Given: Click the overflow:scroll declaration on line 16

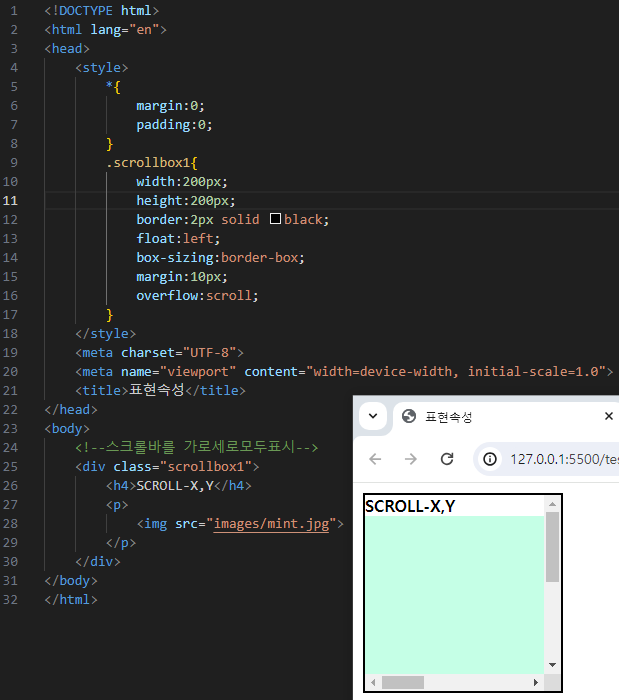Looking at the screenshot, I should pos(197,296).
